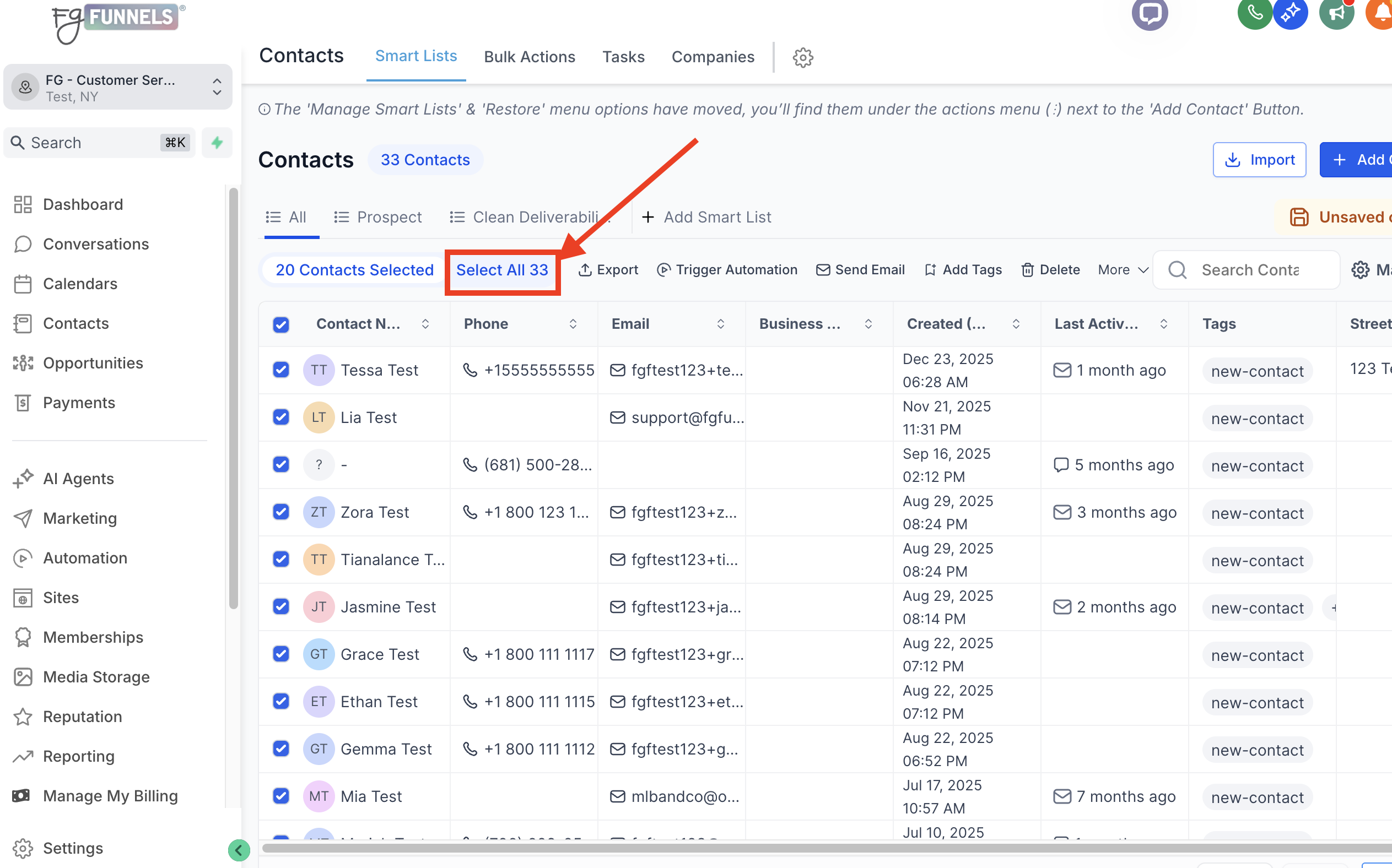This screenshot has height=868, width=1392.
Task: Open the FG Customer Service account switcher
Action: tap(118, 87)
